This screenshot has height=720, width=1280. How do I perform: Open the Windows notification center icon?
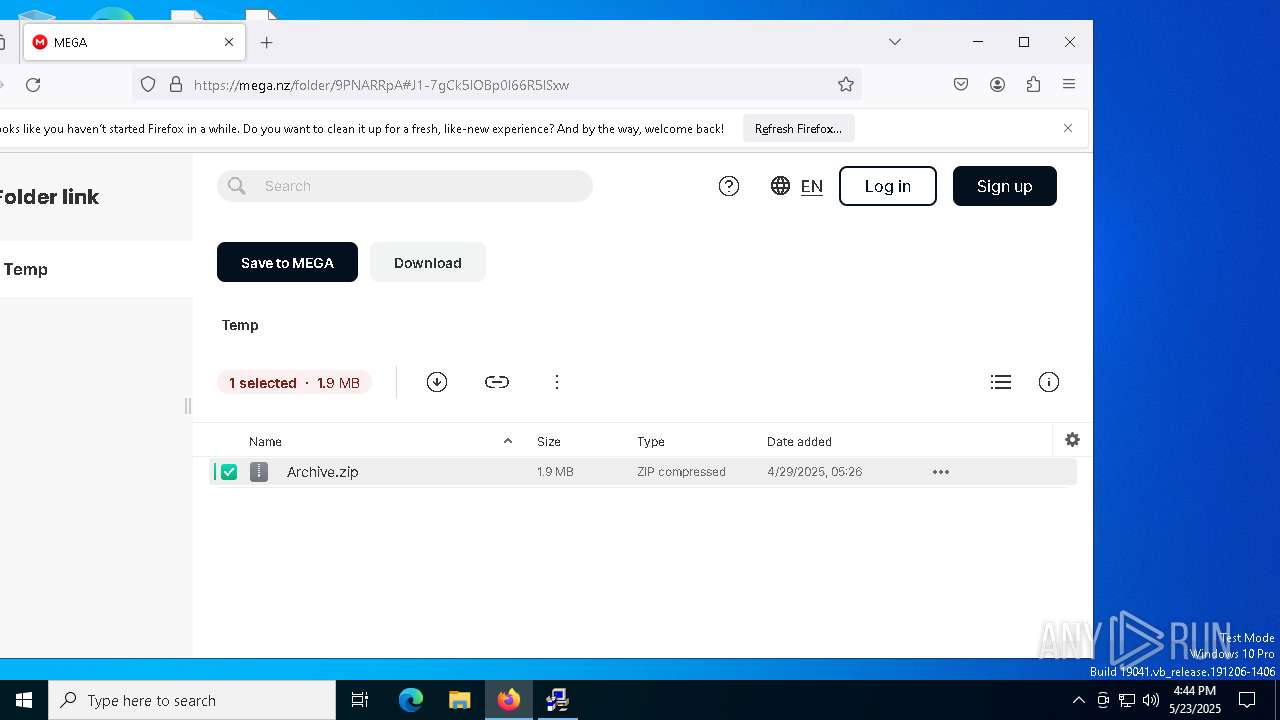pos(1247,700)
